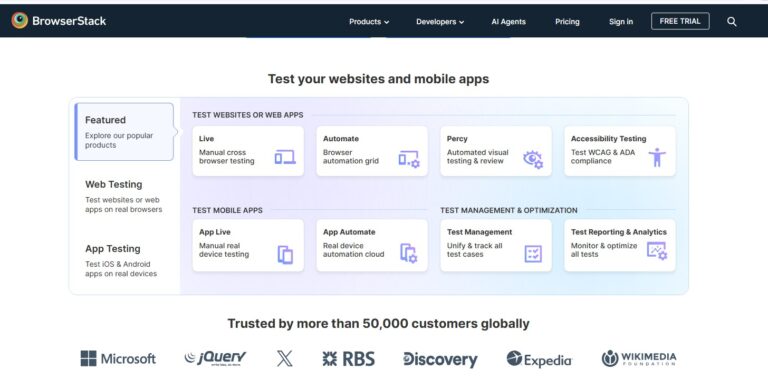
Task: Click the Microsoft customer logo
Action: click(x=118, y=359)
